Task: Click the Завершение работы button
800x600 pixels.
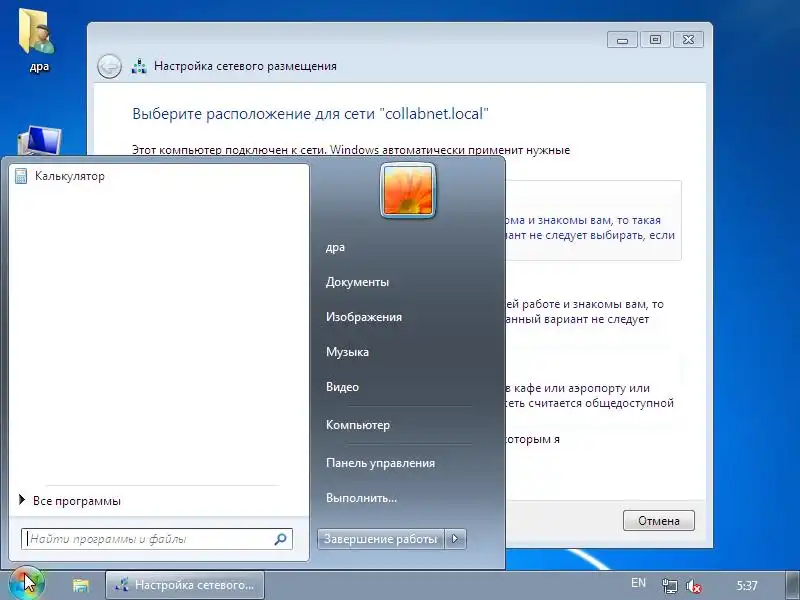Action: (x=381, y=539)
